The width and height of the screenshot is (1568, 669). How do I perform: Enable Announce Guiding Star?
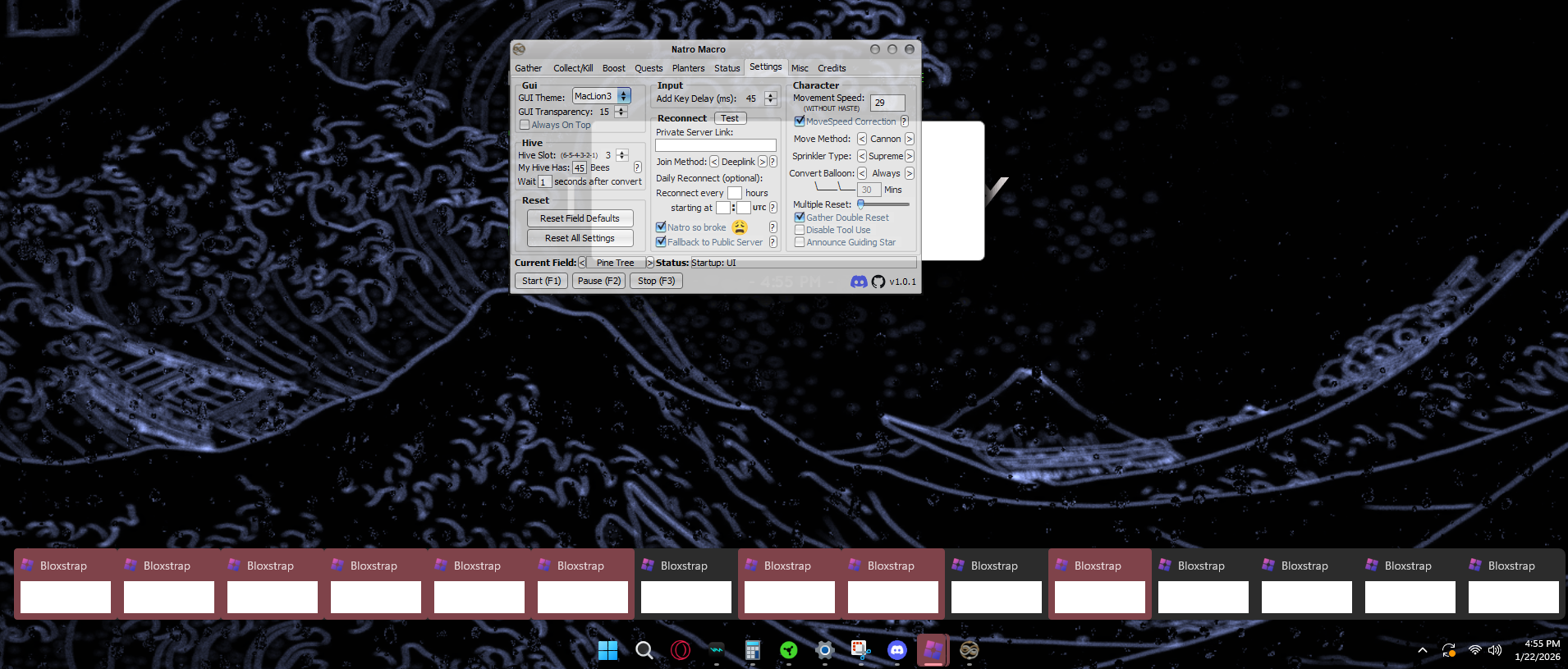tap(800, 242)
